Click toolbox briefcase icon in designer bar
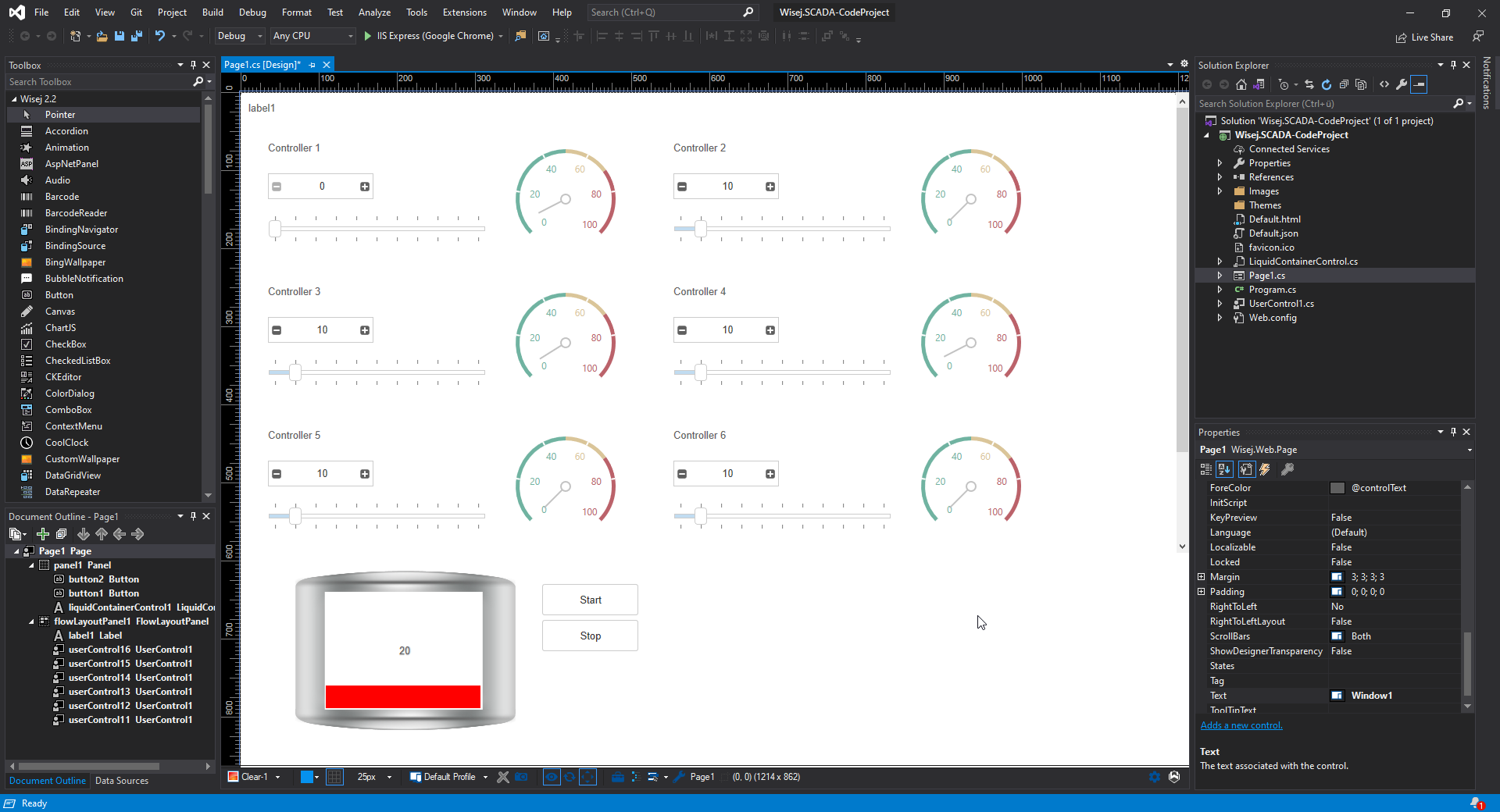 617,777
